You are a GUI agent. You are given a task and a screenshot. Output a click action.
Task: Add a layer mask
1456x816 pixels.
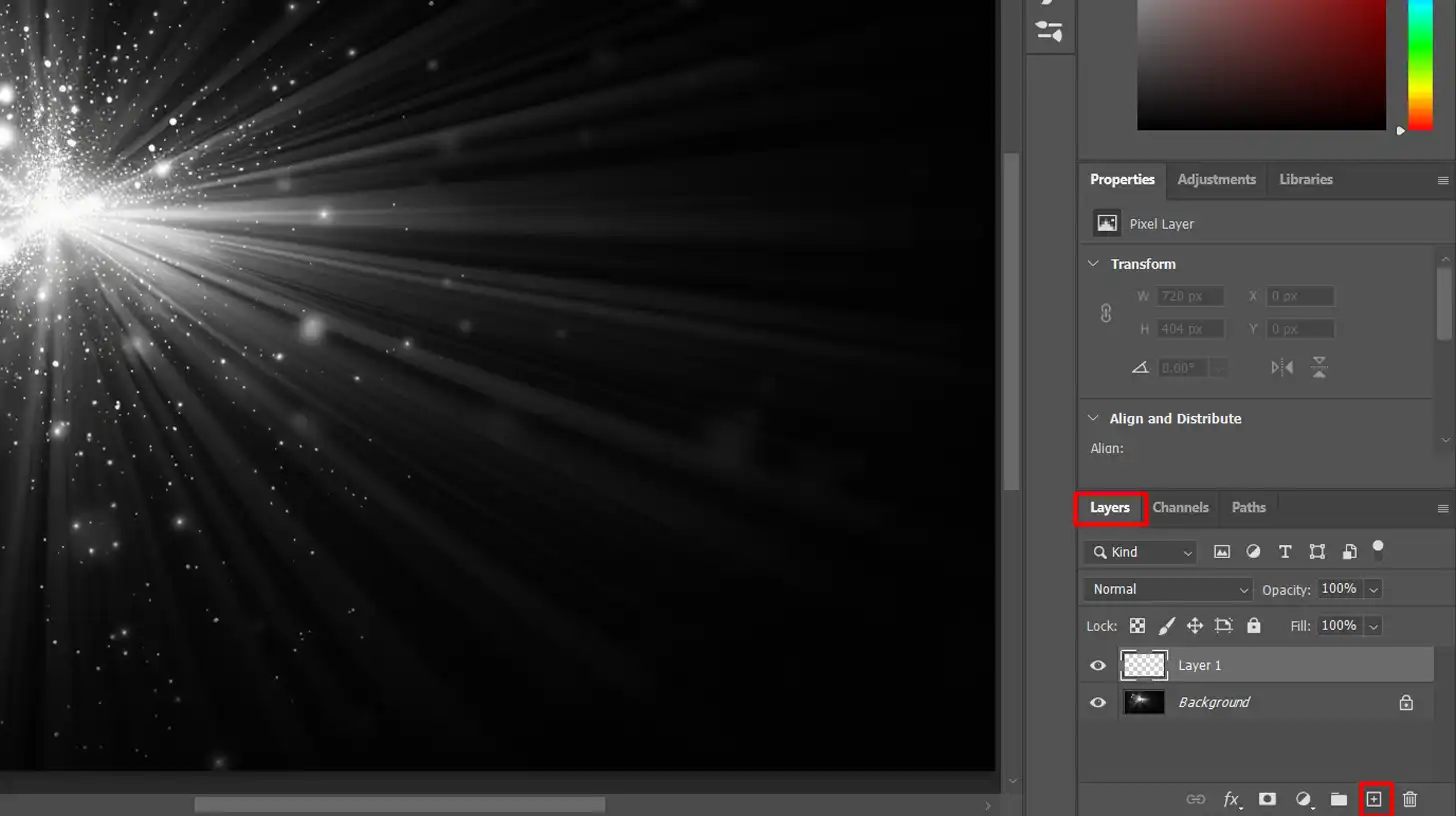(1267, 799)
